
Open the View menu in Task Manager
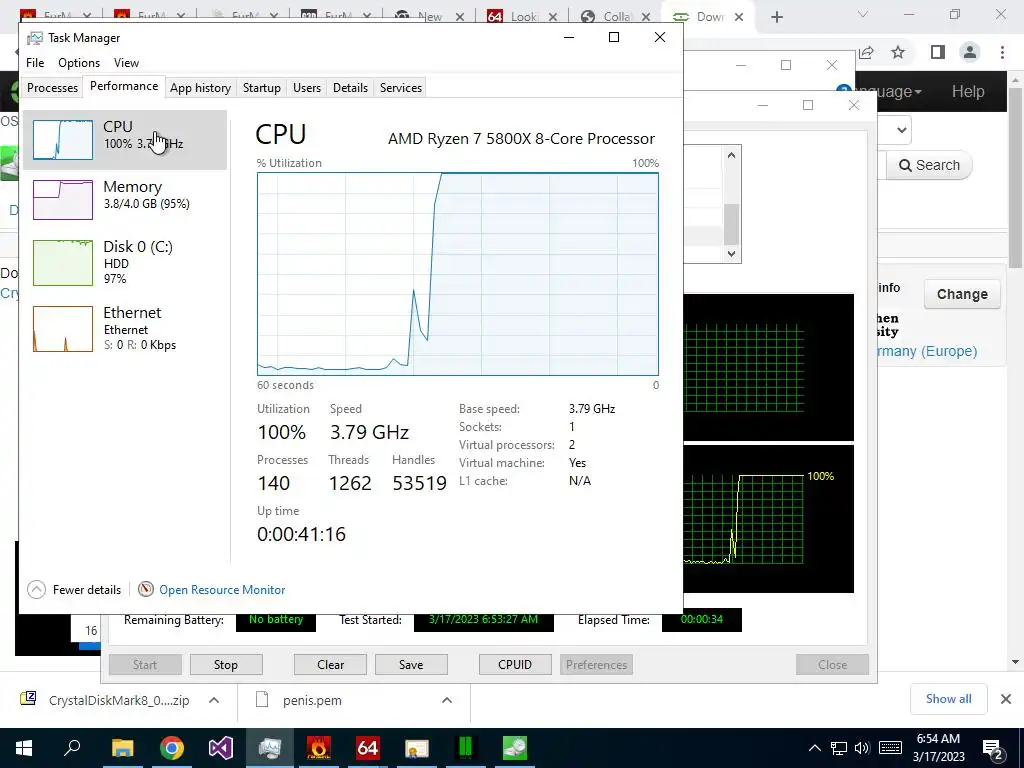(x=126, y=63)
